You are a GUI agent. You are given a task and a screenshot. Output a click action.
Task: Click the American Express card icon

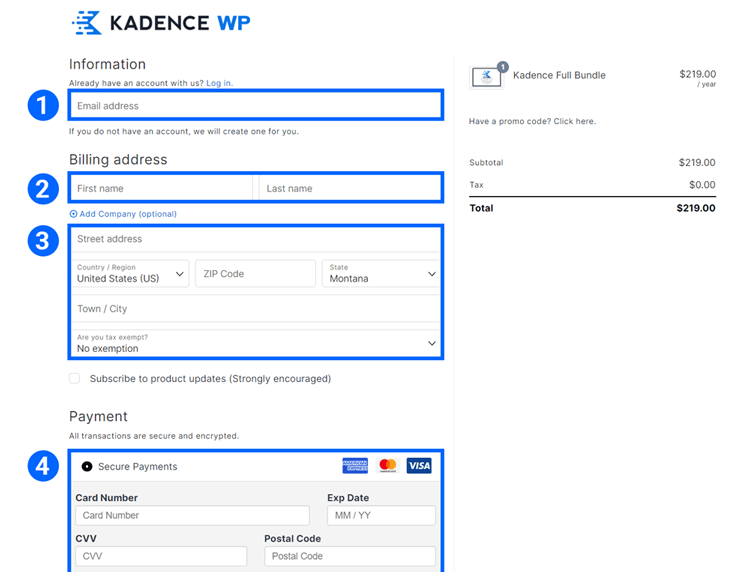click(x=355, y=466)
